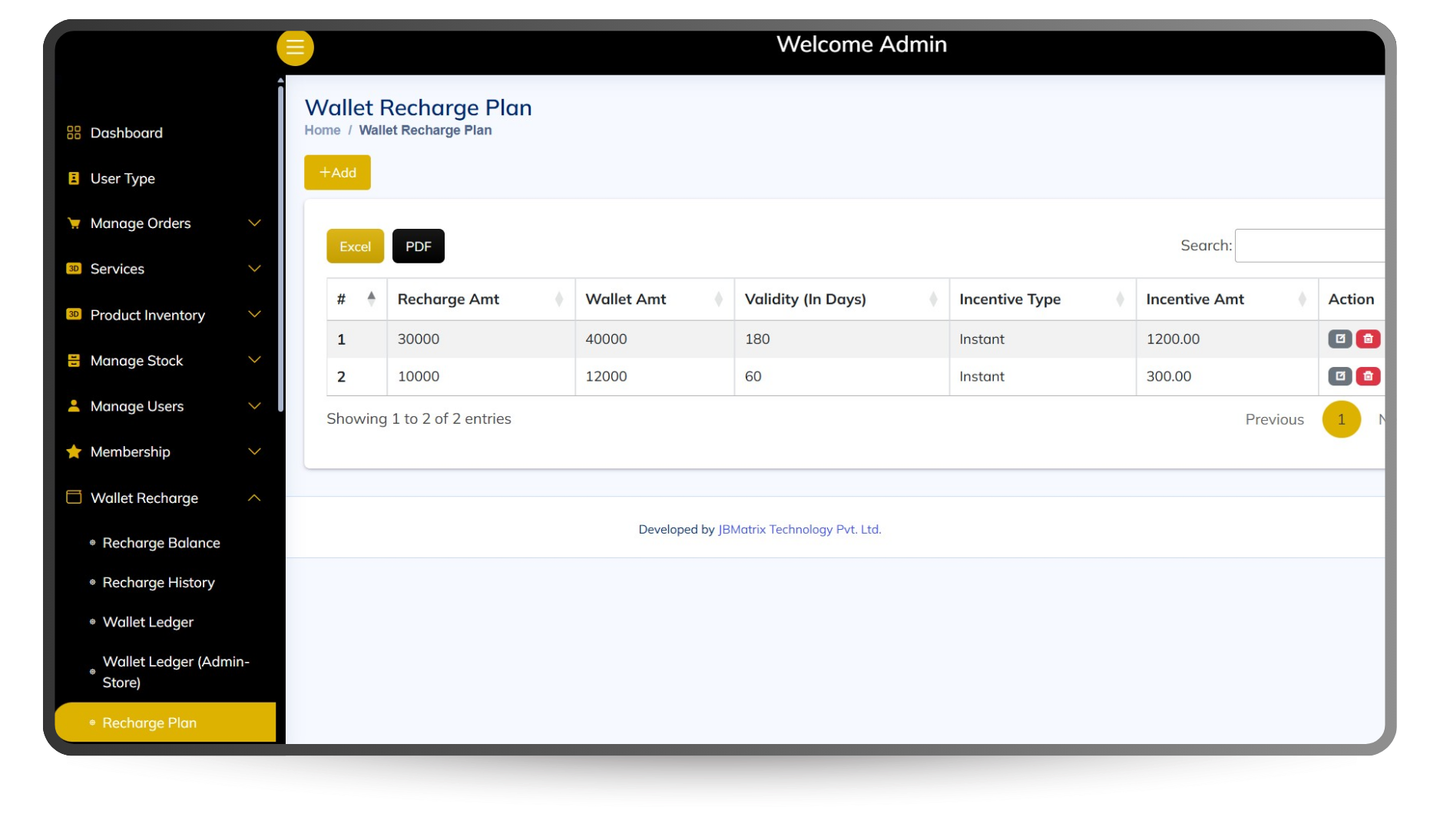
Task: Export the table using the Excel button
Action: 355,246
